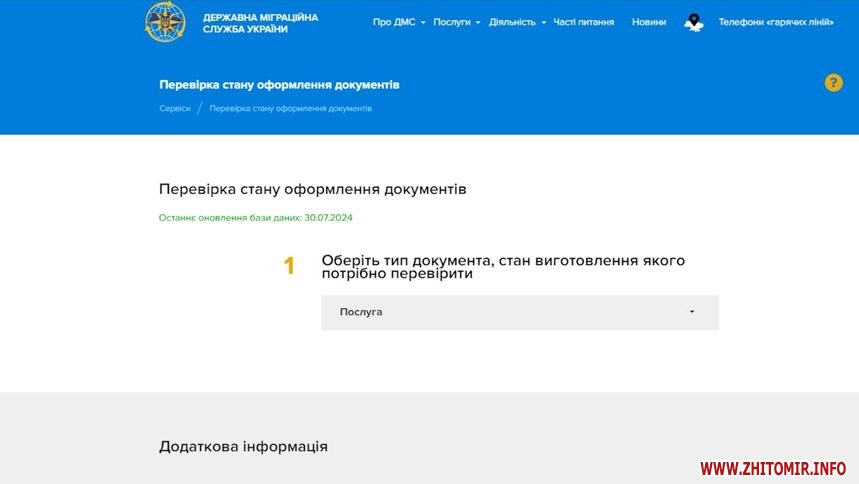Expand the Послуги navigation menu

pyautogui.click(x=452, y=22)
